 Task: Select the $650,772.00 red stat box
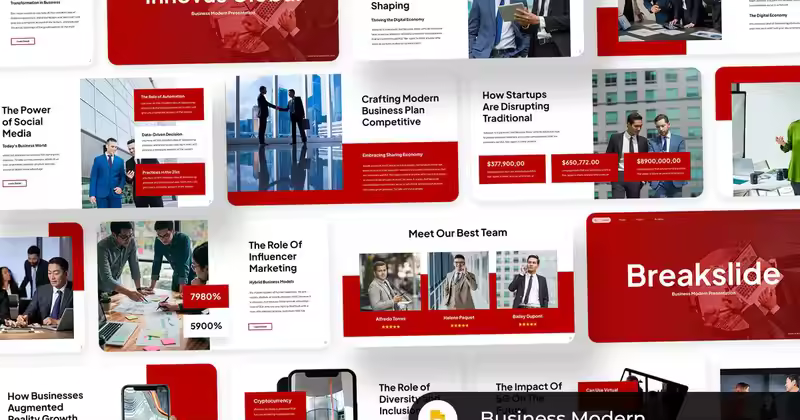tap(584, 168)
